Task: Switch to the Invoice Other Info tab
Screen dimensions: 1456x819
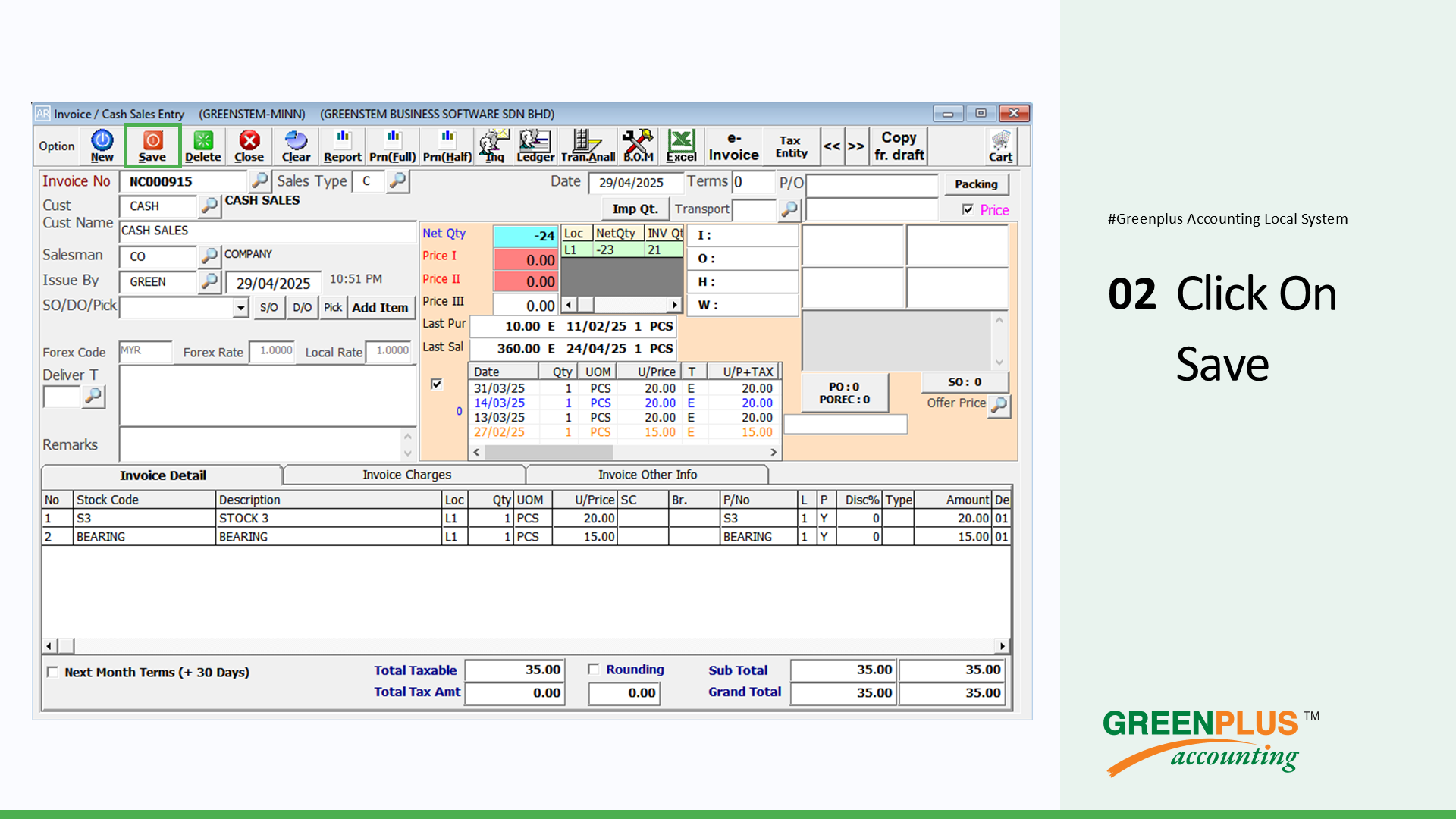Action: point(648,475)
